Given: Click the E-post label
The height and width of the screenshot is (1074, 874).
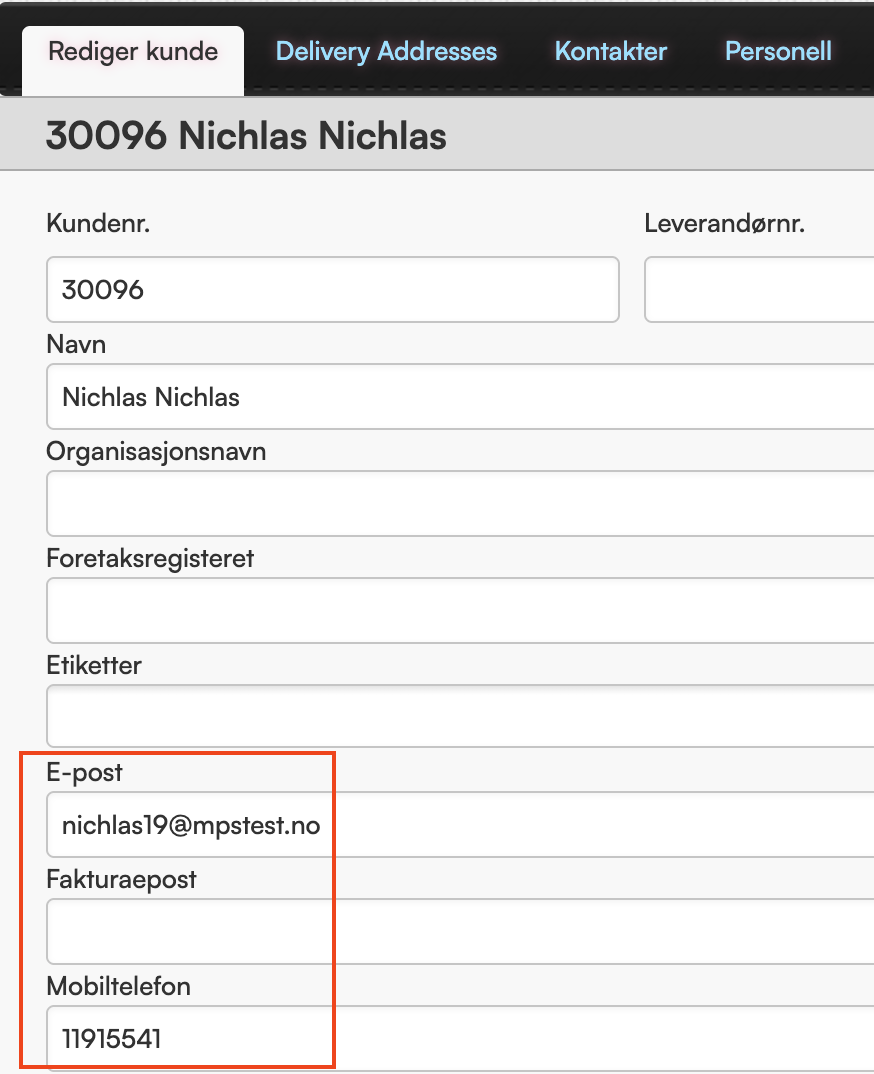Looking at the screenshot, I should [x=84, y=773].
